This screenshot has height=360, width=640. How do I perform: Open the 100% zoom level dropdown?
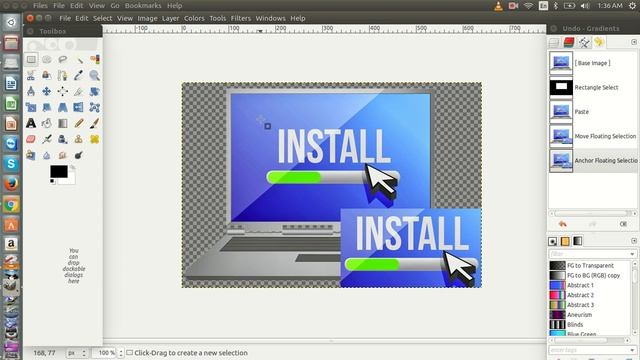[x=108, y=353]
